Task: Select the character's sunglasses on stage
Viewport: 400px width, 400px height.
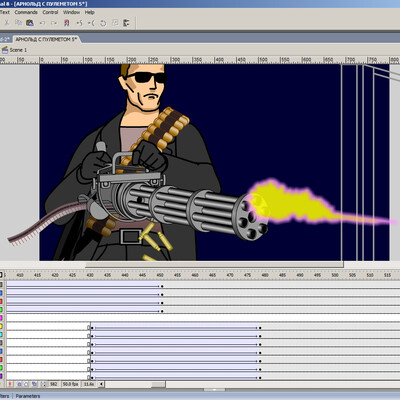Action: pos(146,78)
